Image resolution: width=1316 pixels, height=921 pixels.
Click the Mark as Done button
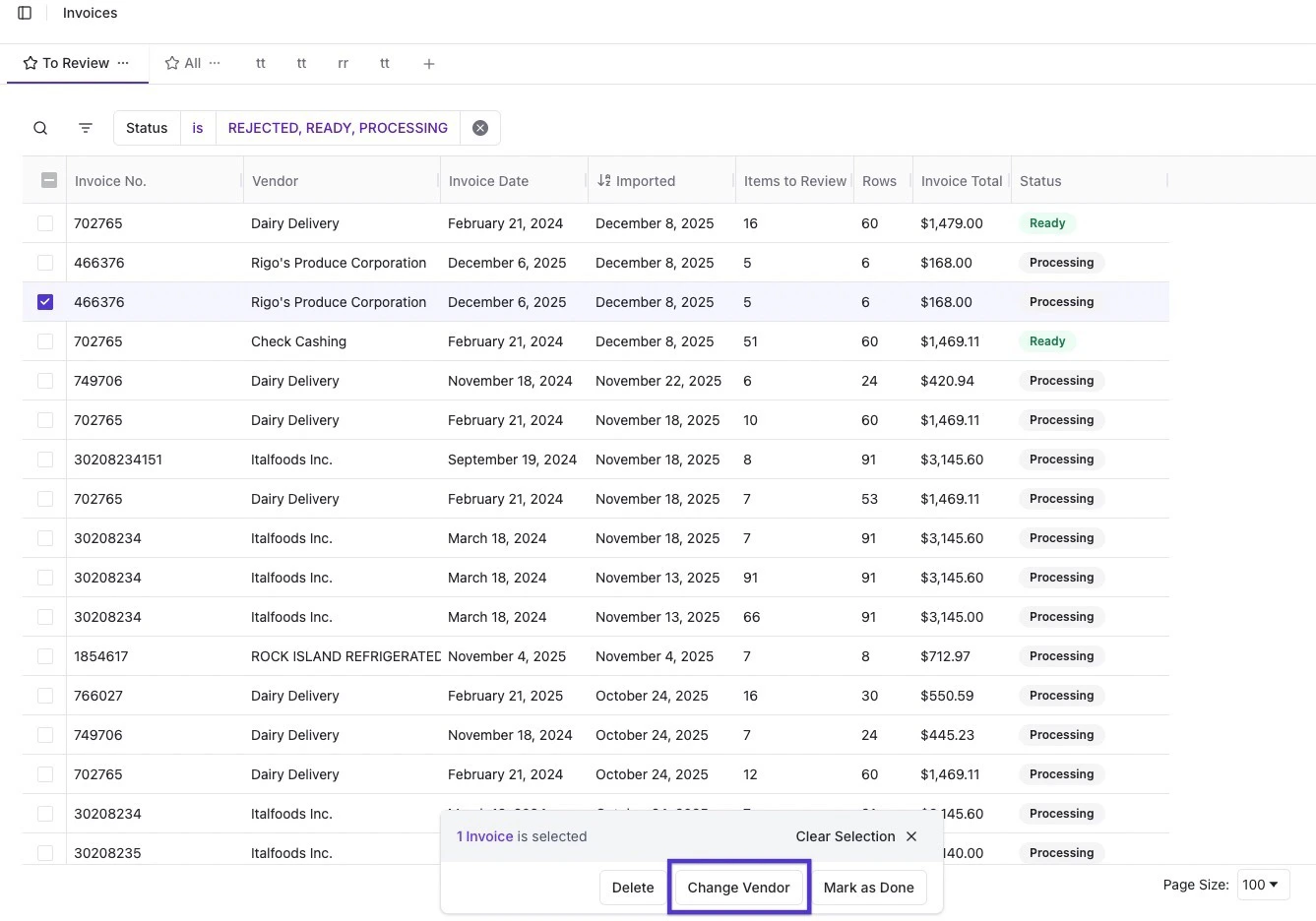point(868,888)
